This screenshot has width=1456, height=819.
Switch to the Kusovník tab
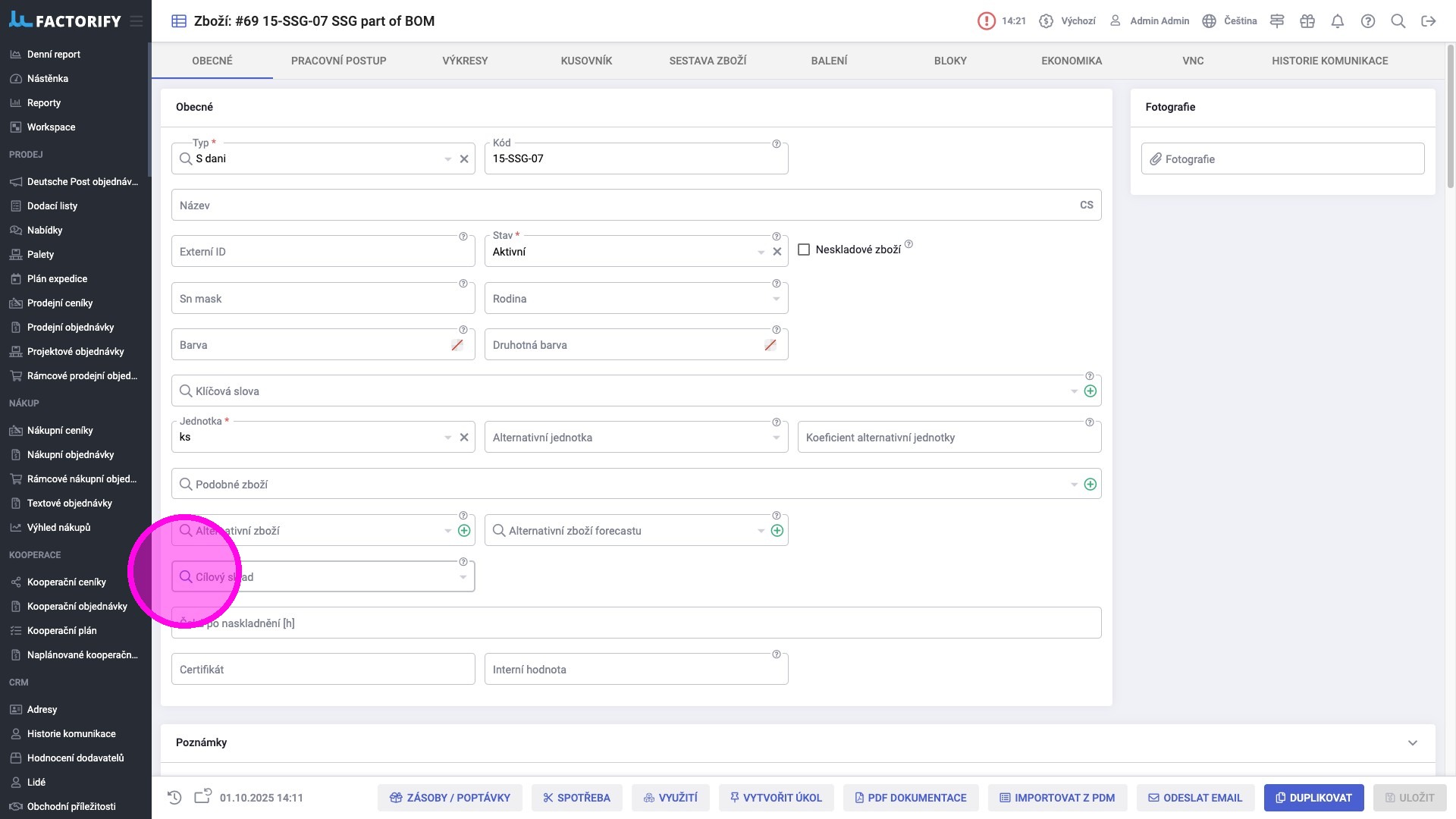586,61
